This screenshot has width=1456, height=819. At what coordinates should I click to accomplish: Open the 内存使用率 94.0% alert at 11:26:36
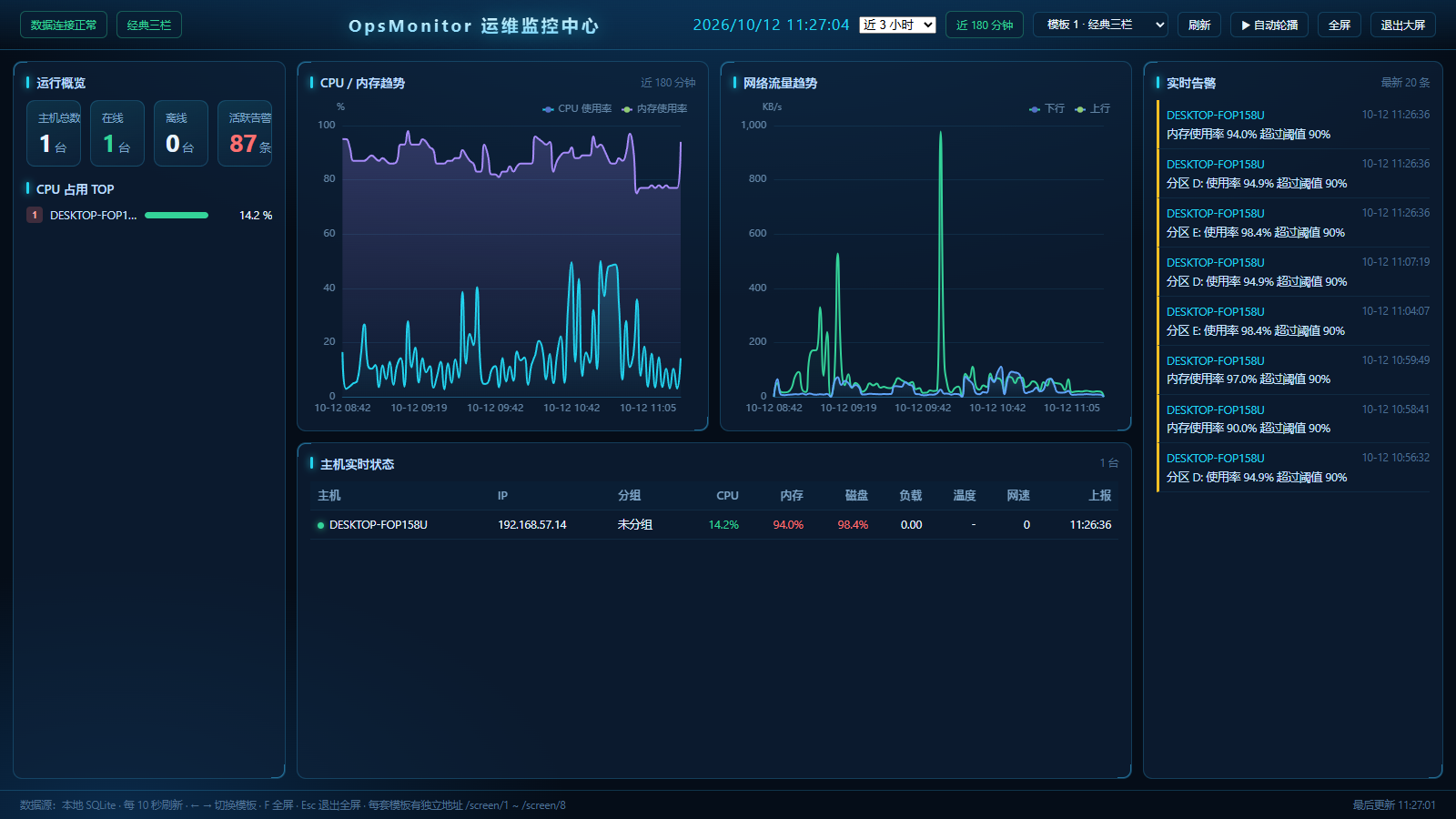click(x=1293, y=125)
